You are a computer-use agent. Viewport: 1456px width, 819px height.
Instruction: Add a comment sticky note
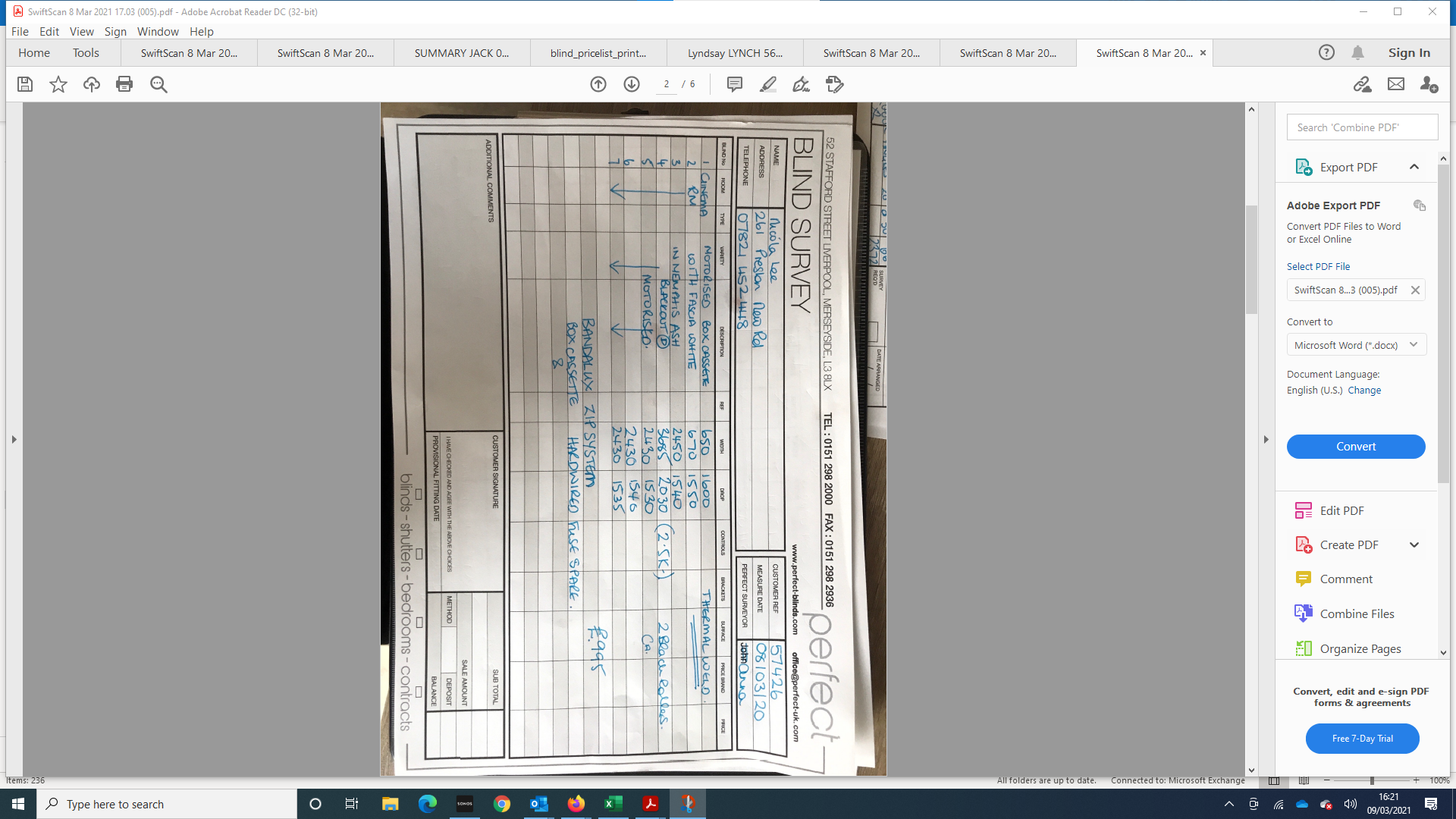pos(734,84)
